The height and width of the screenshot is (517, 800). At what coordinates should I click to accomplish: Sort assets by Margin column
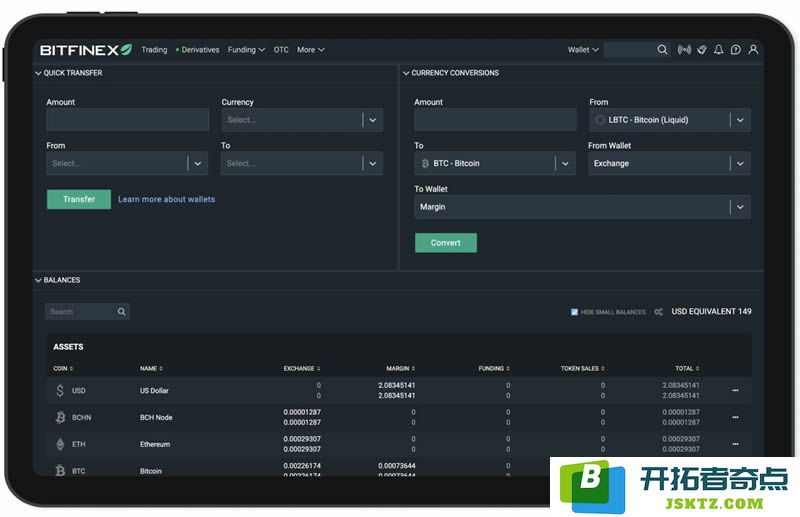click(x=401, y=368)
